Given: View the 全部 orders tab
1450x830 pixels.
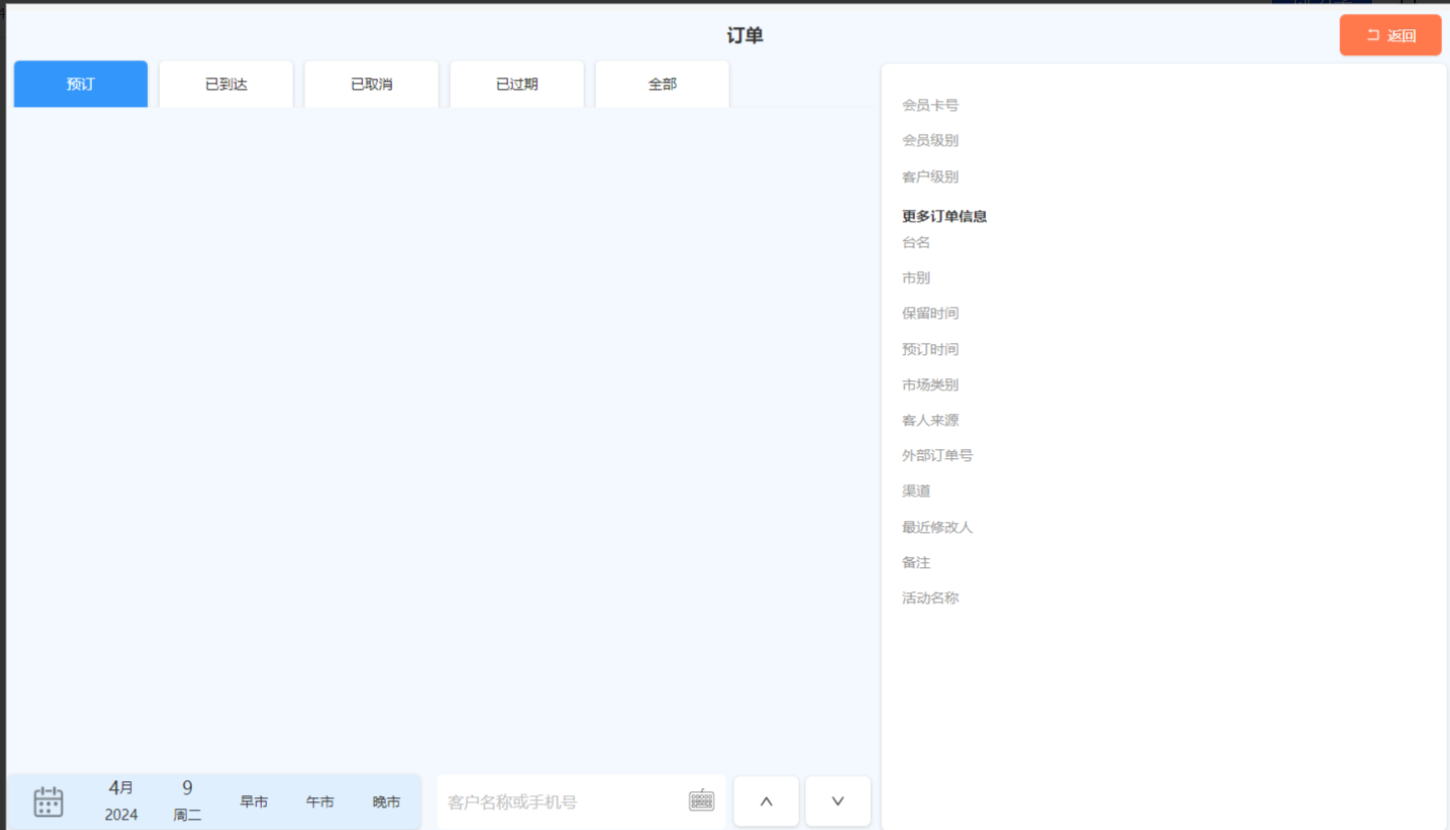Looking at the screenshot, I should coord(662,84).
